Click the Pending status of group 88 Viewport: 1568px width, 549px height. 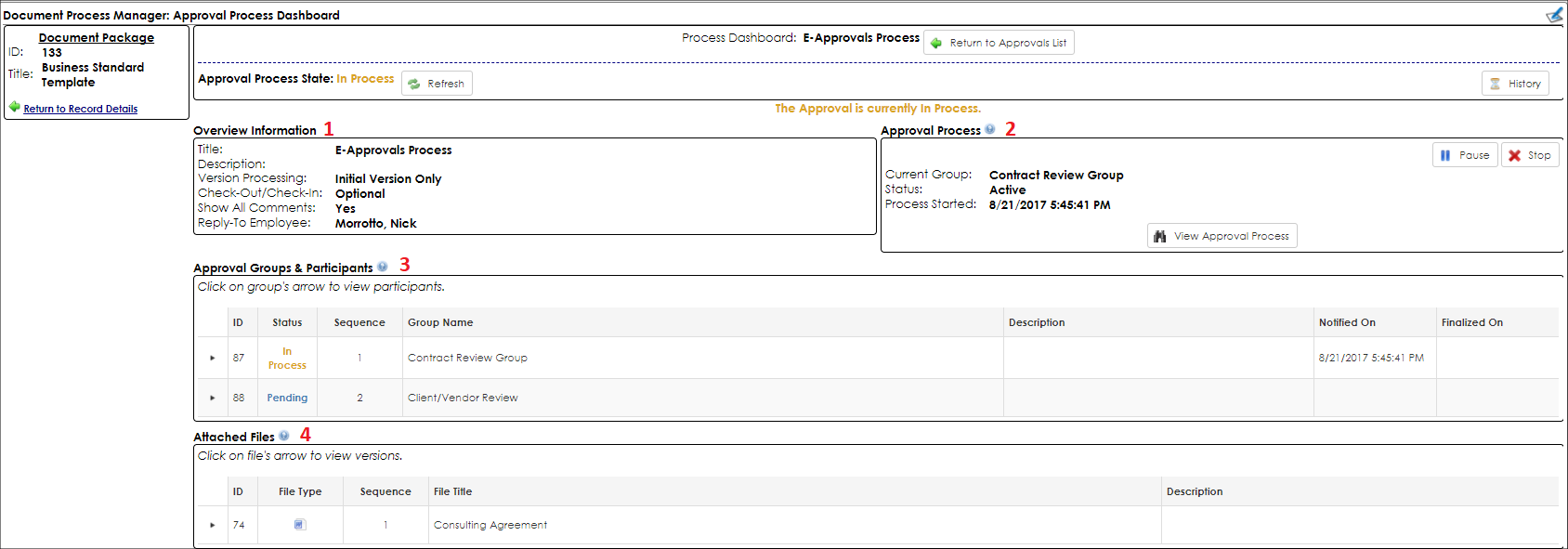(x=287, y=398)
